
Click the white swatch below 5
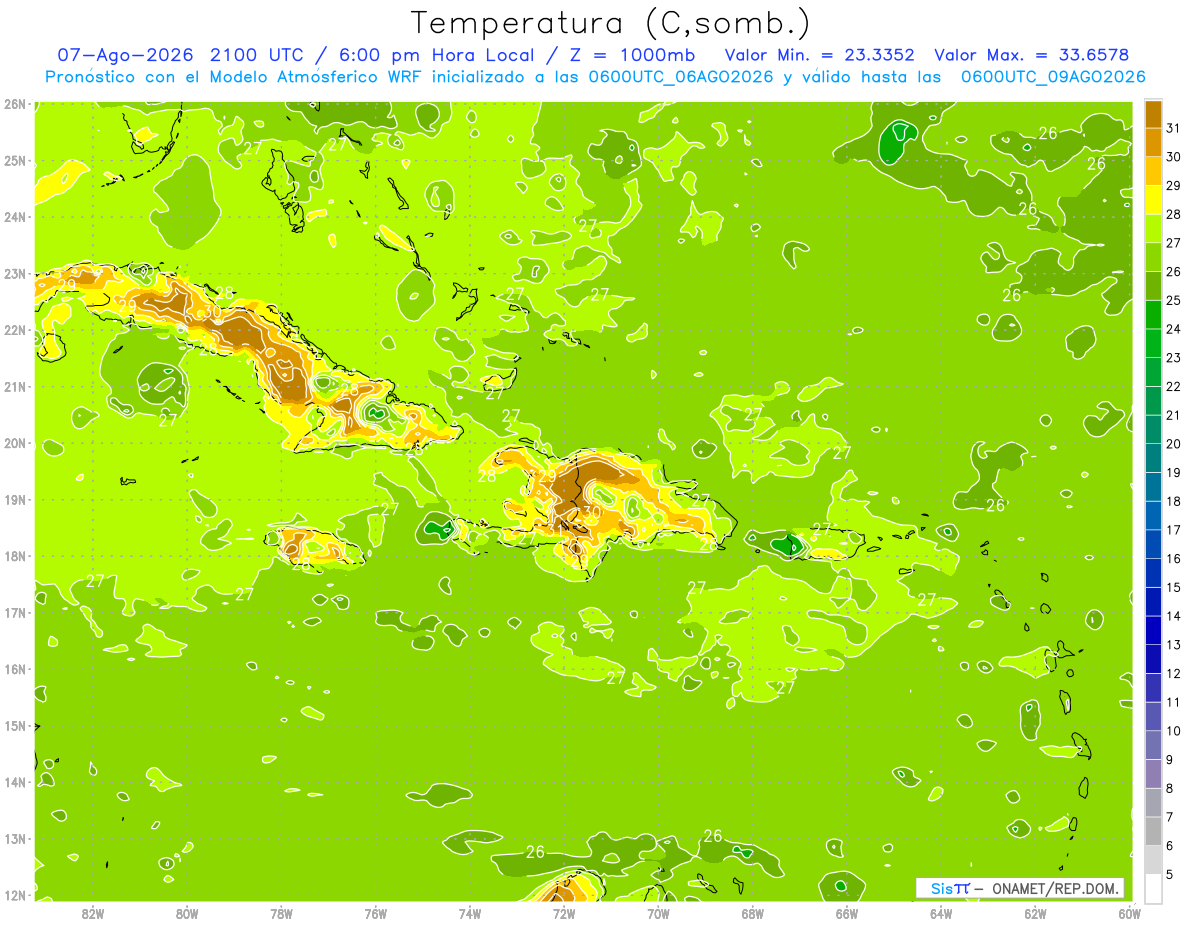(1153, 888)
